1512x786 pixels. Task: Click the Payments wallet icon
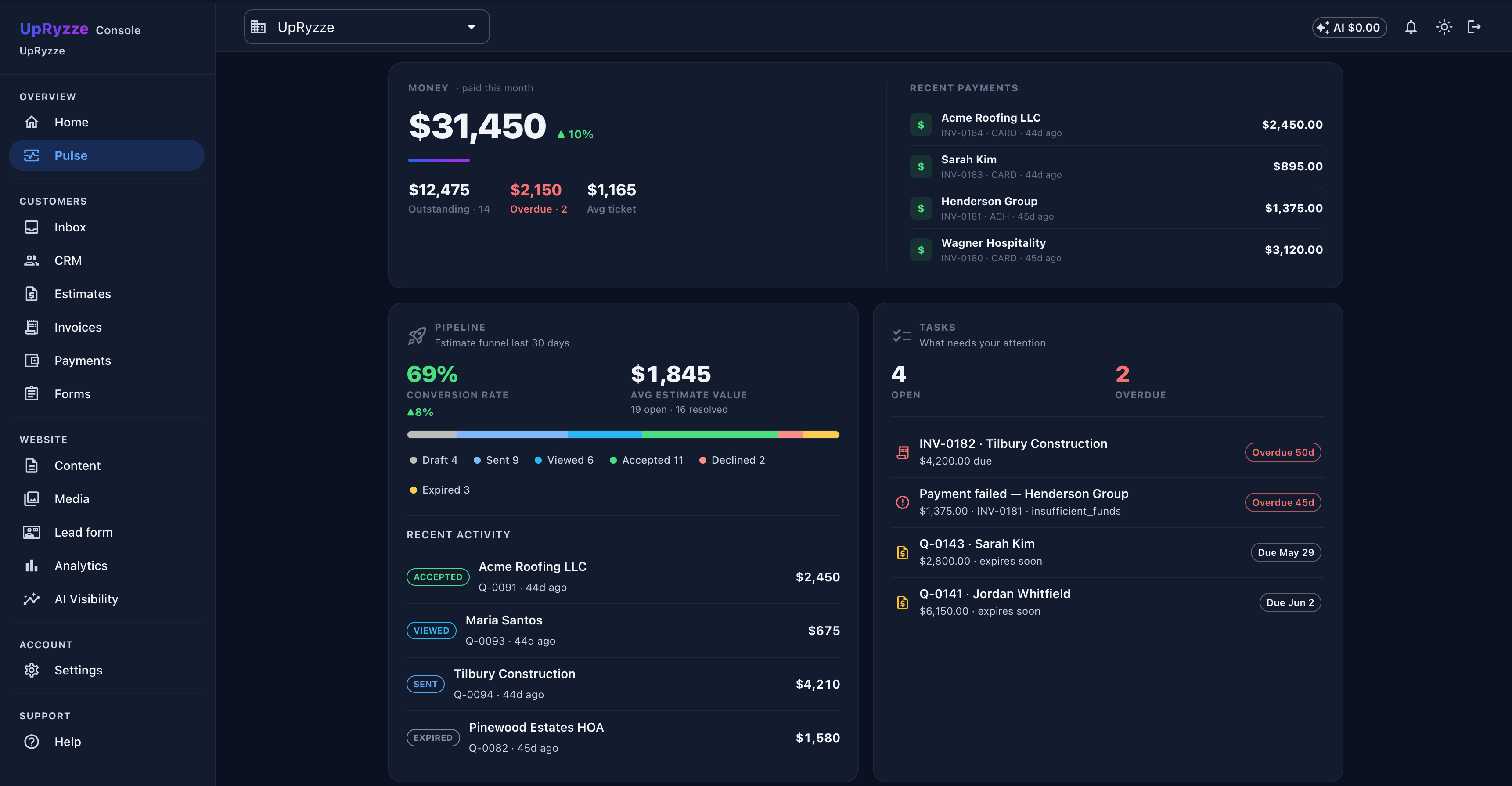click(x=32, y=361)
